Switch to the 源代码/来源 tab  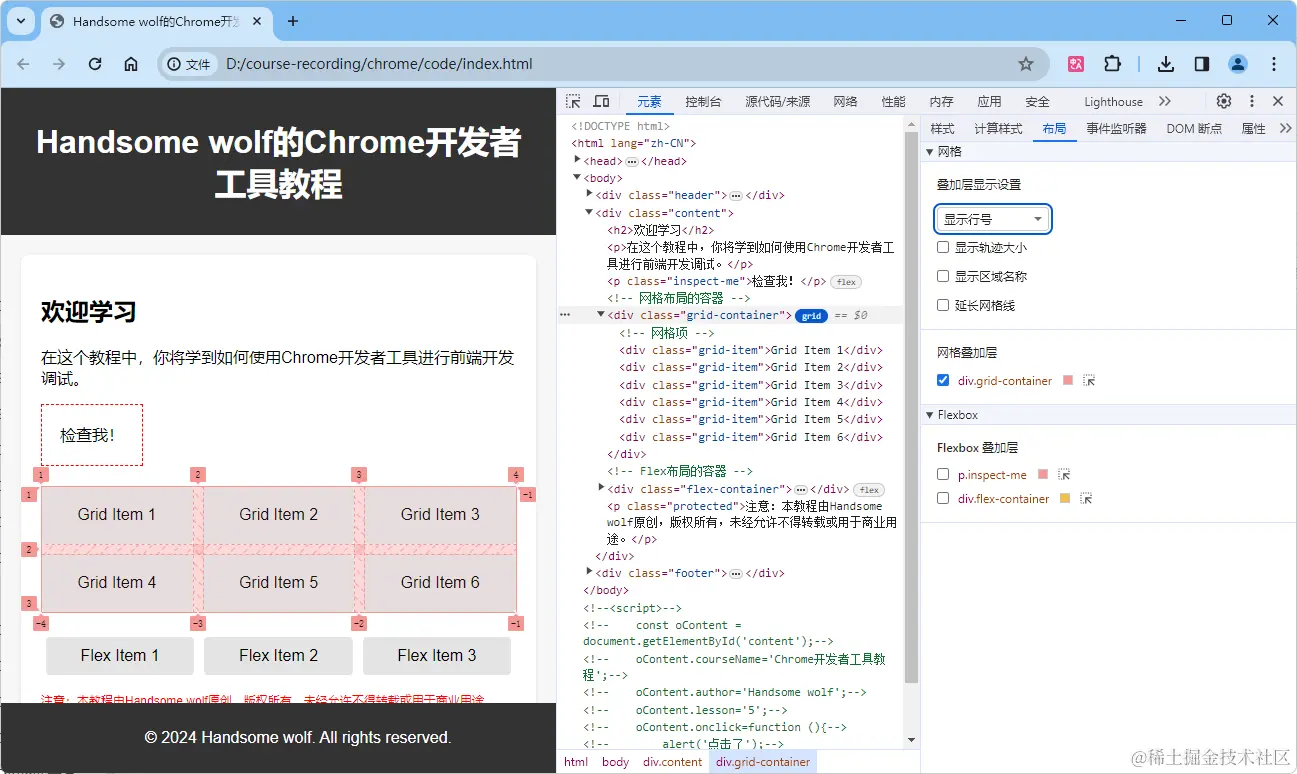coord(777,101)
